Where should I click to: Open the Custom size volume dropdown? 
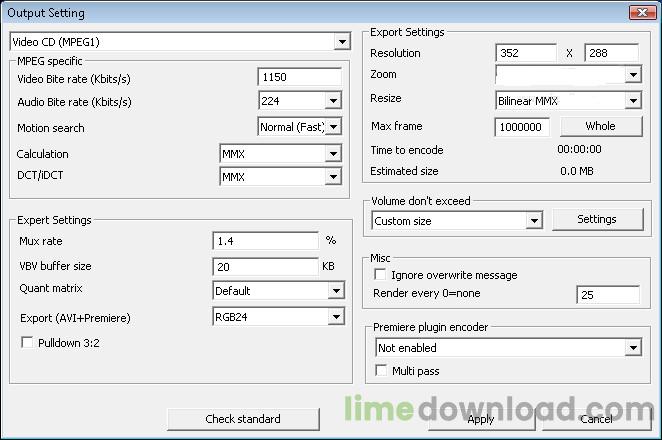click(533, 221)
